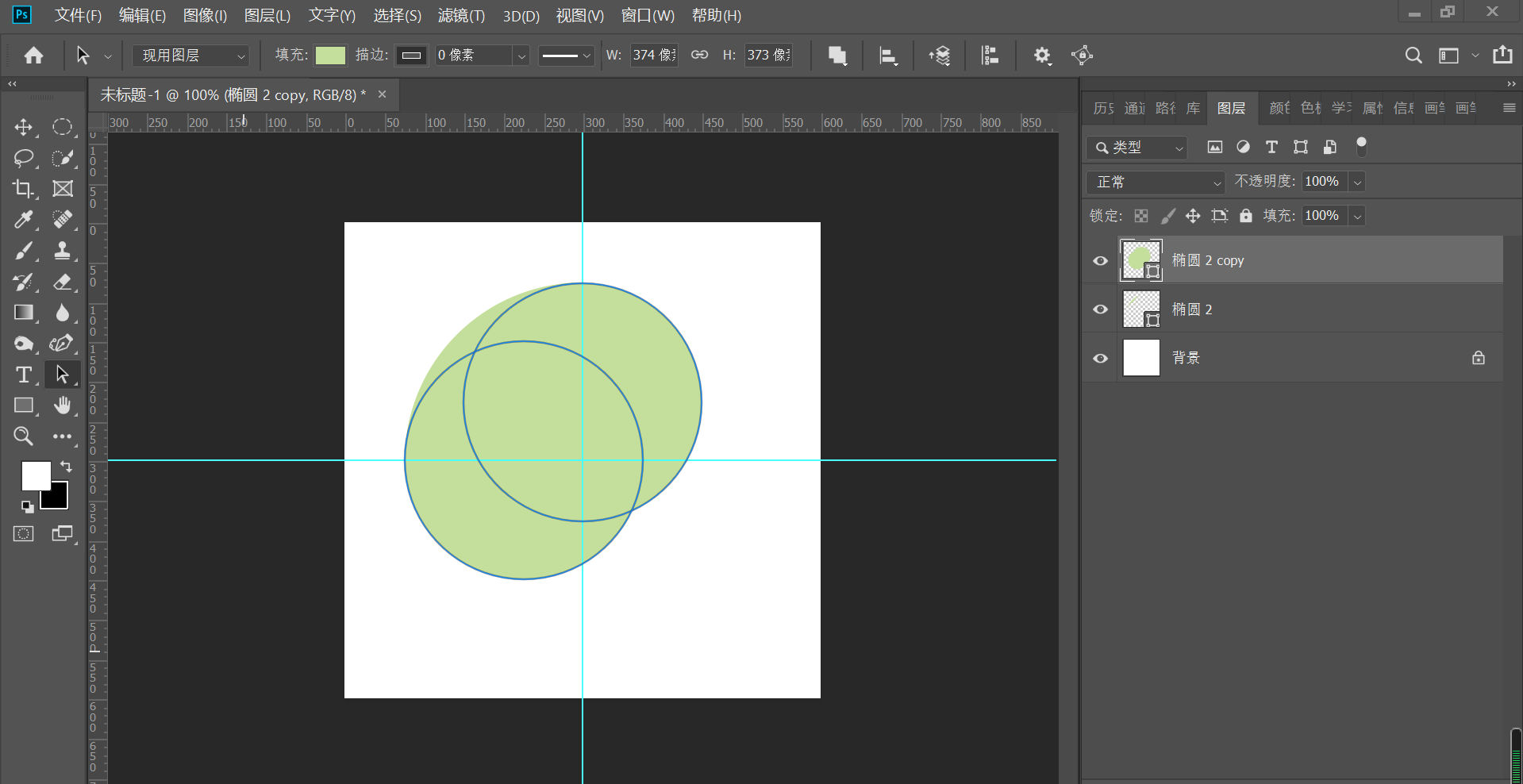Toggle adjustment layer filter
Screen dimensions: 1523x784
(1243, 147)
